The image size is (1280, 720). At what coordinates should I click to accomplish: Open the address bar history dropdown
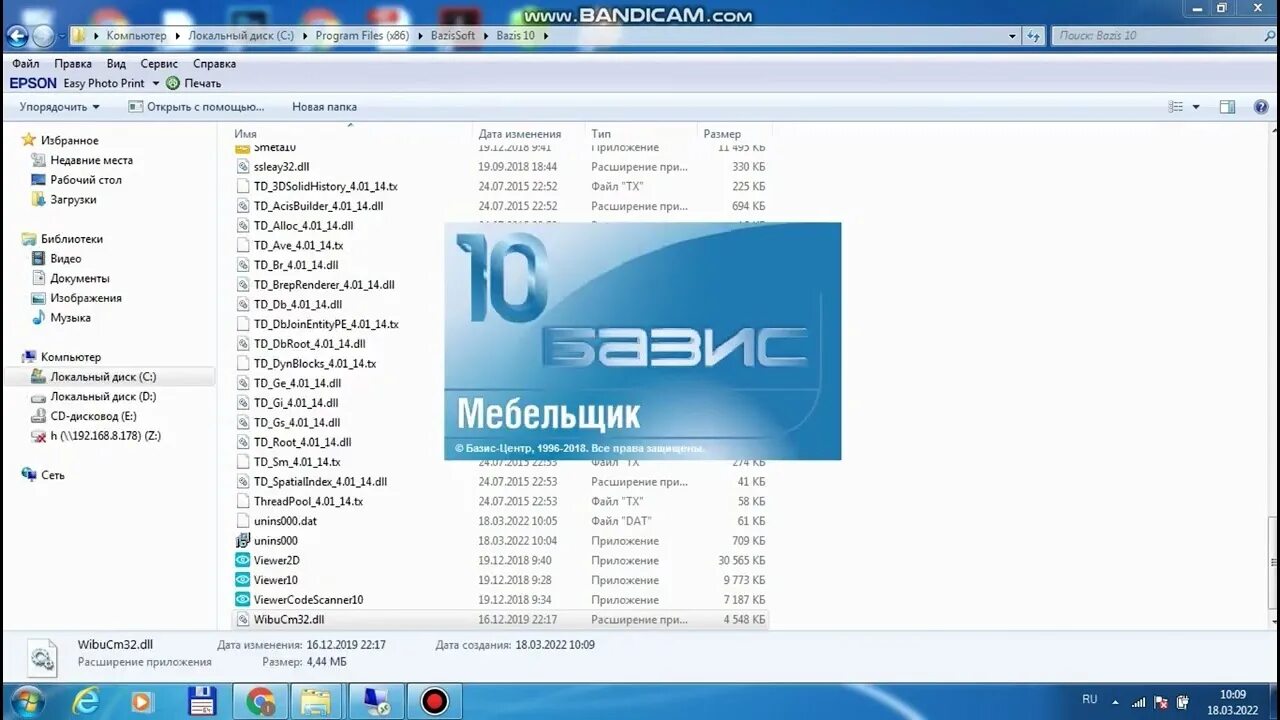click(x=1012, y=36)
